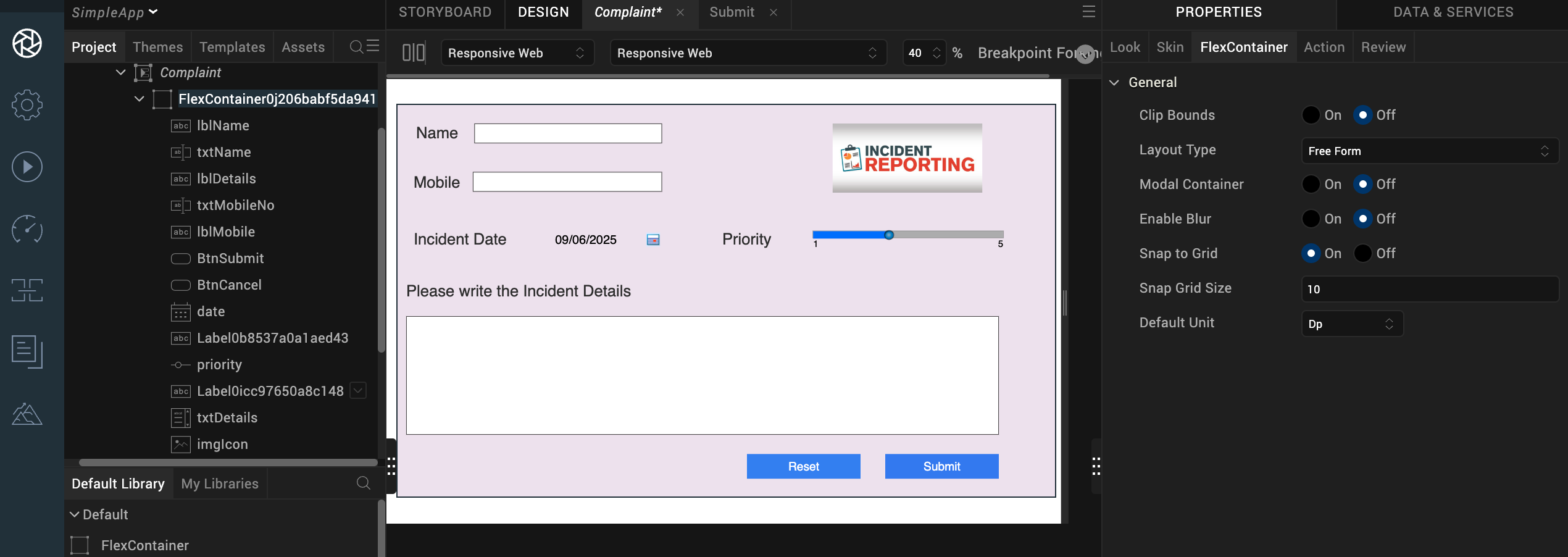Click the performance gauge icon in sidebar
Viewport: 1568px width, 557px height.
27,228
